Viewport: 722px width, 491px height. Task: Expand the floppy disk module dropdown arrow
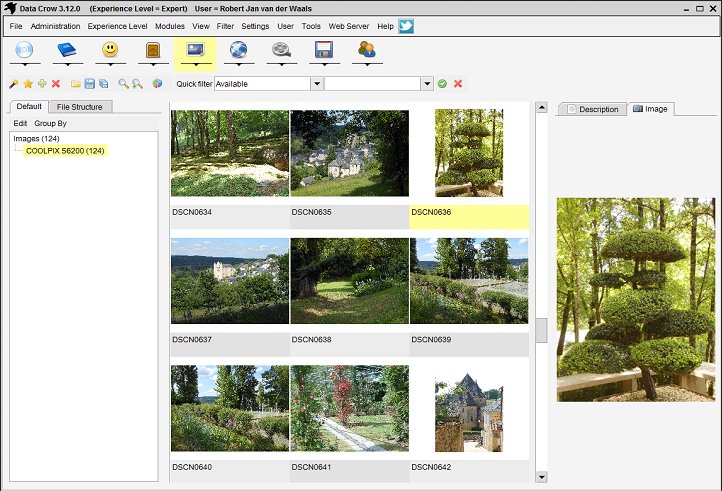click(x=324, y=64)
